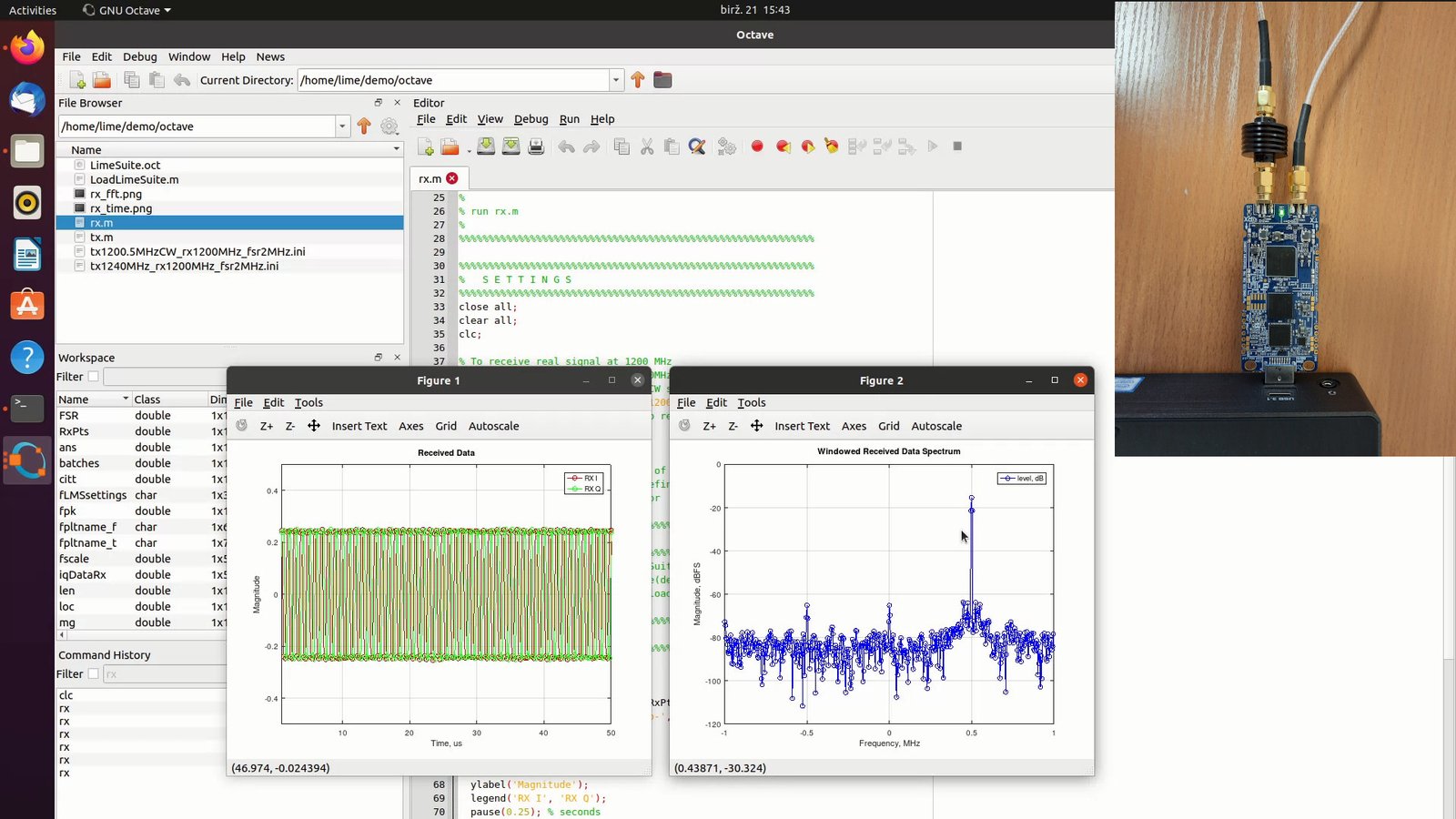Click Previous Breakpoint icon in Editor toolbar
The width and height of the screenshot is (1456, 819).
783,147
